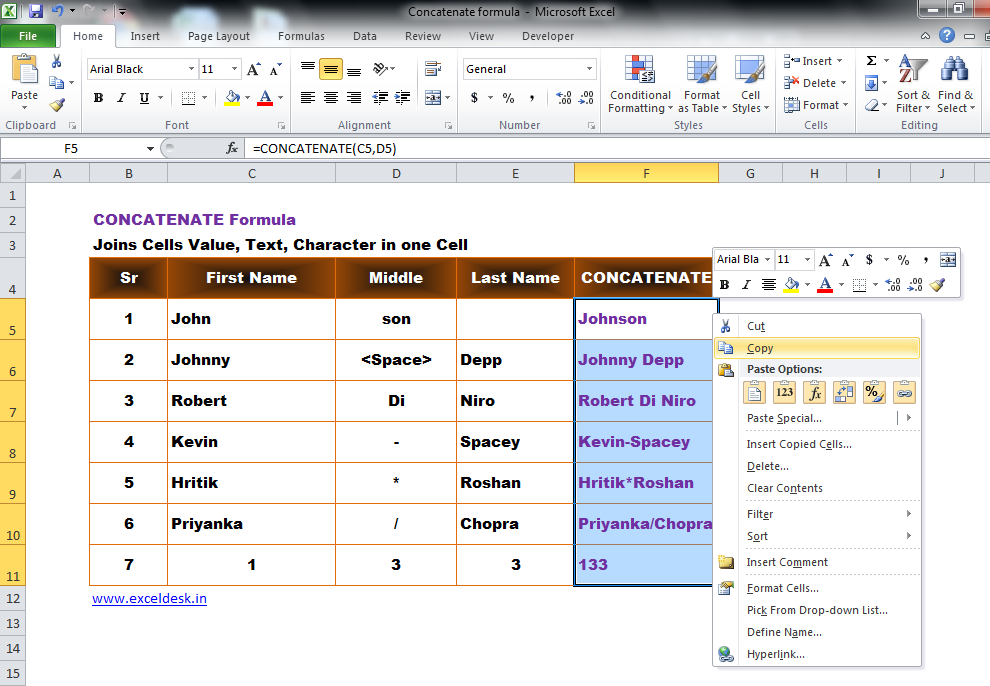This screenshot has width=990, height=686.
Task: Click Find & Select binoculars icon
Action: pyautogui.click(x=956, y=70)
